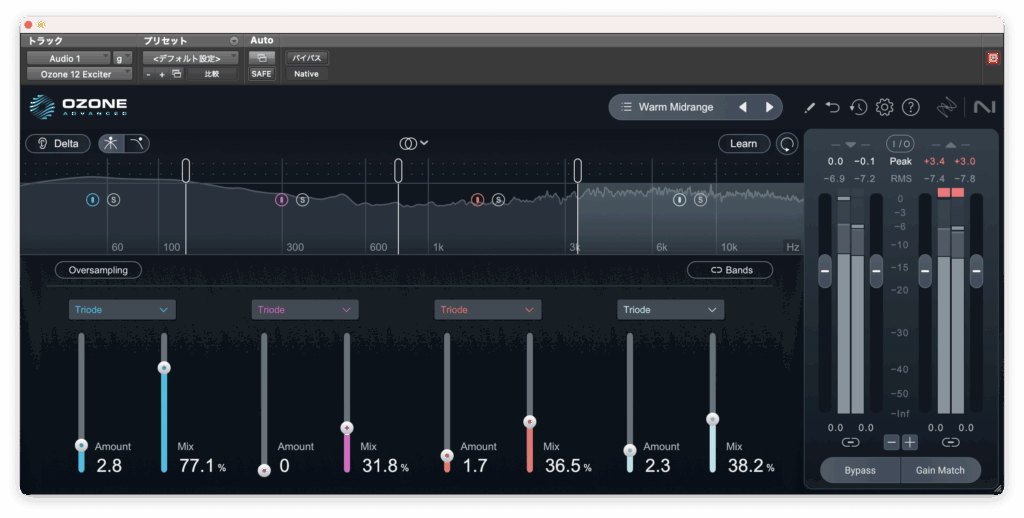Click the reset loop icon beside Learn
This screenshot has height=518, width=1024.
[x=788, y=144]
